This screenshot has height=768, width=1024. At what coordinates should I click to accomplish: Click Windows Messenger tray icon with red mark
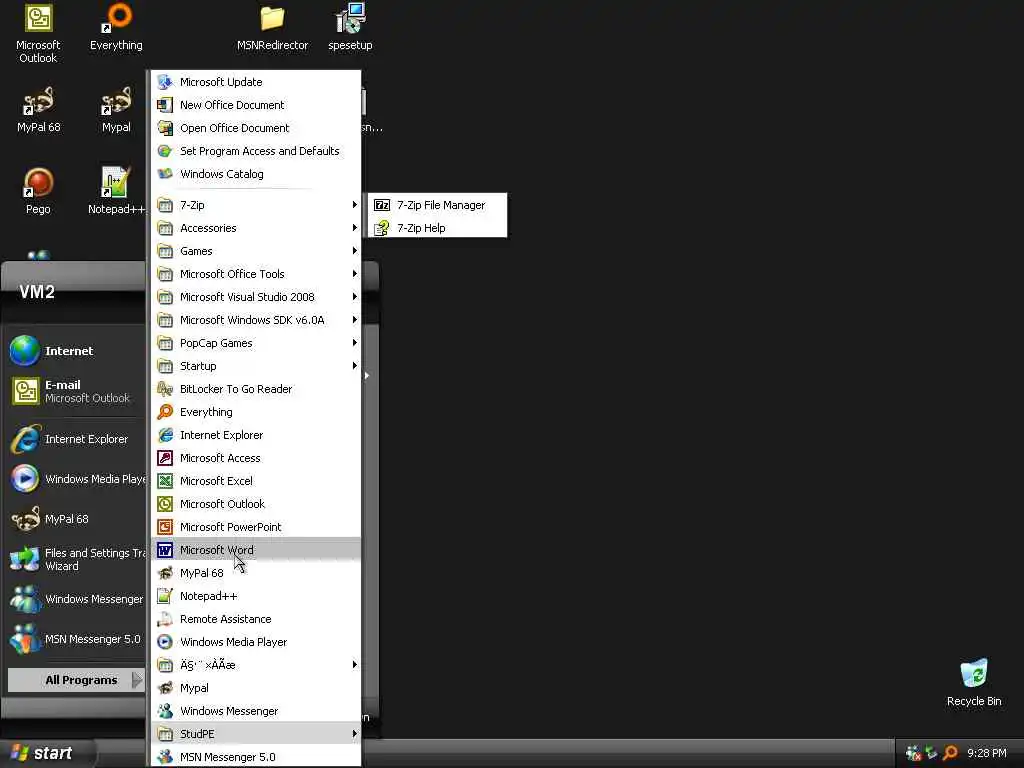[914, 754]
